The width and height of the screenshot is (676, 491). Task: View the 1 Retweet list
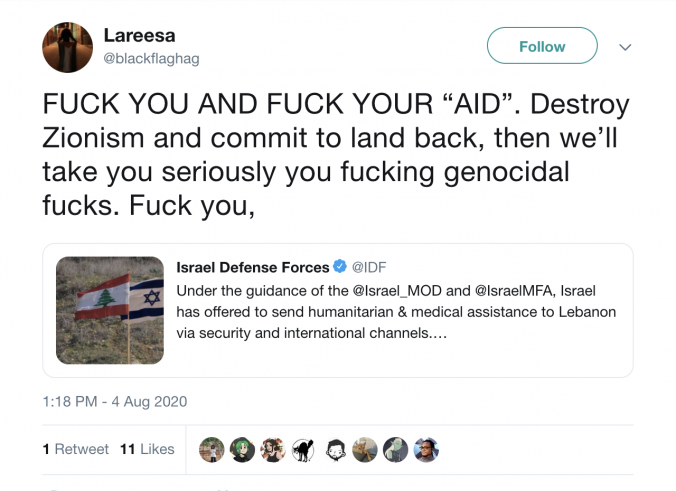pyautogui.click(x=76, y=449)
